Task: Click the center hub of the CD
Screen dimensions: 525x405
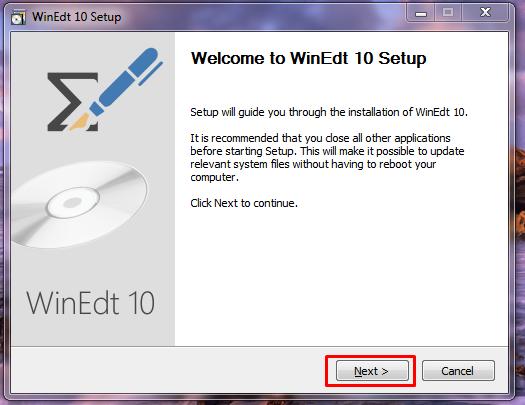Action: coord(73,202)
